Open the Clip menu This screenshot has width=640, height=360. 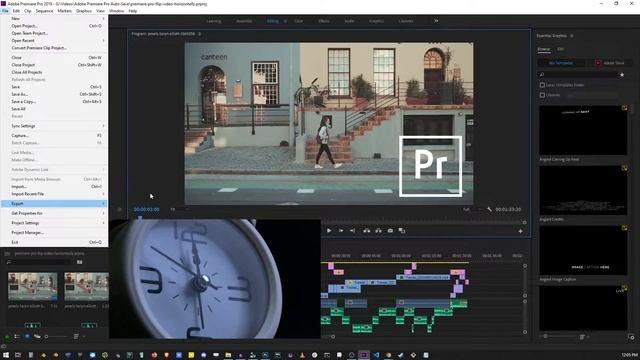click(28, 11)
